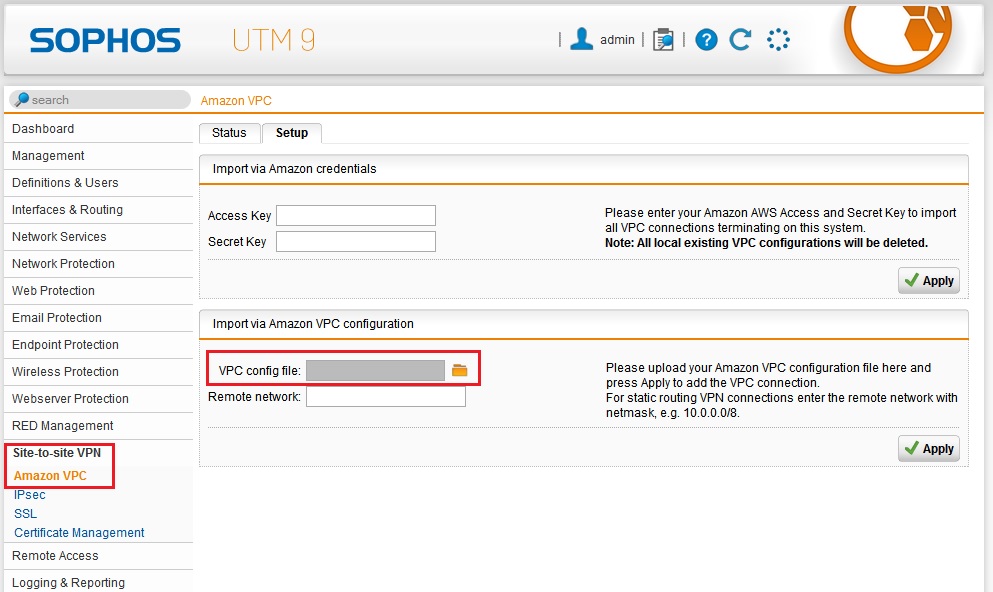Open Remote Access menu
This screenshot has height=592, width=993.
coord(98,556)
